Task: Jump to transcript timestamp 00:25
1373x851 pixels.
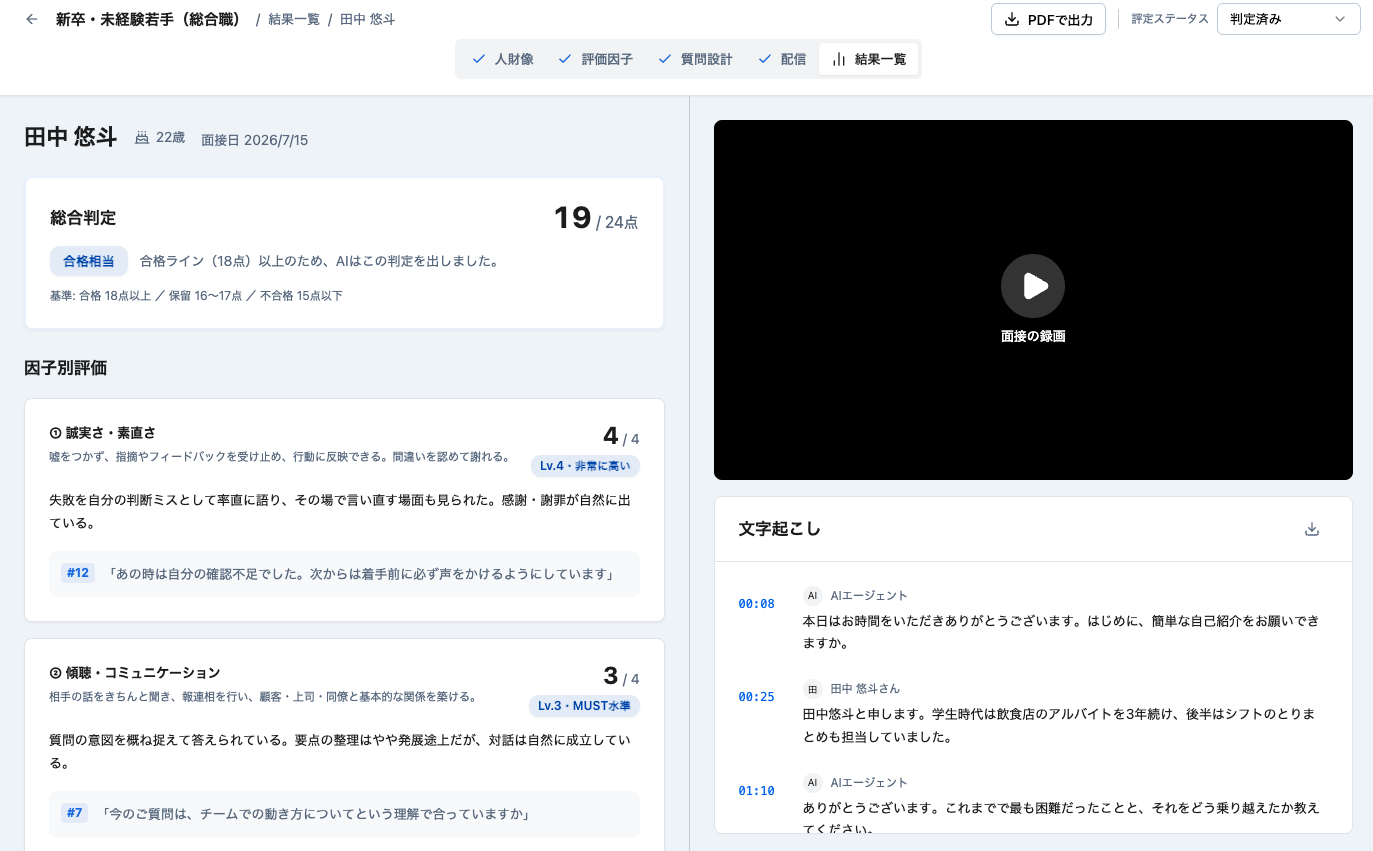Action: (756, 697)
